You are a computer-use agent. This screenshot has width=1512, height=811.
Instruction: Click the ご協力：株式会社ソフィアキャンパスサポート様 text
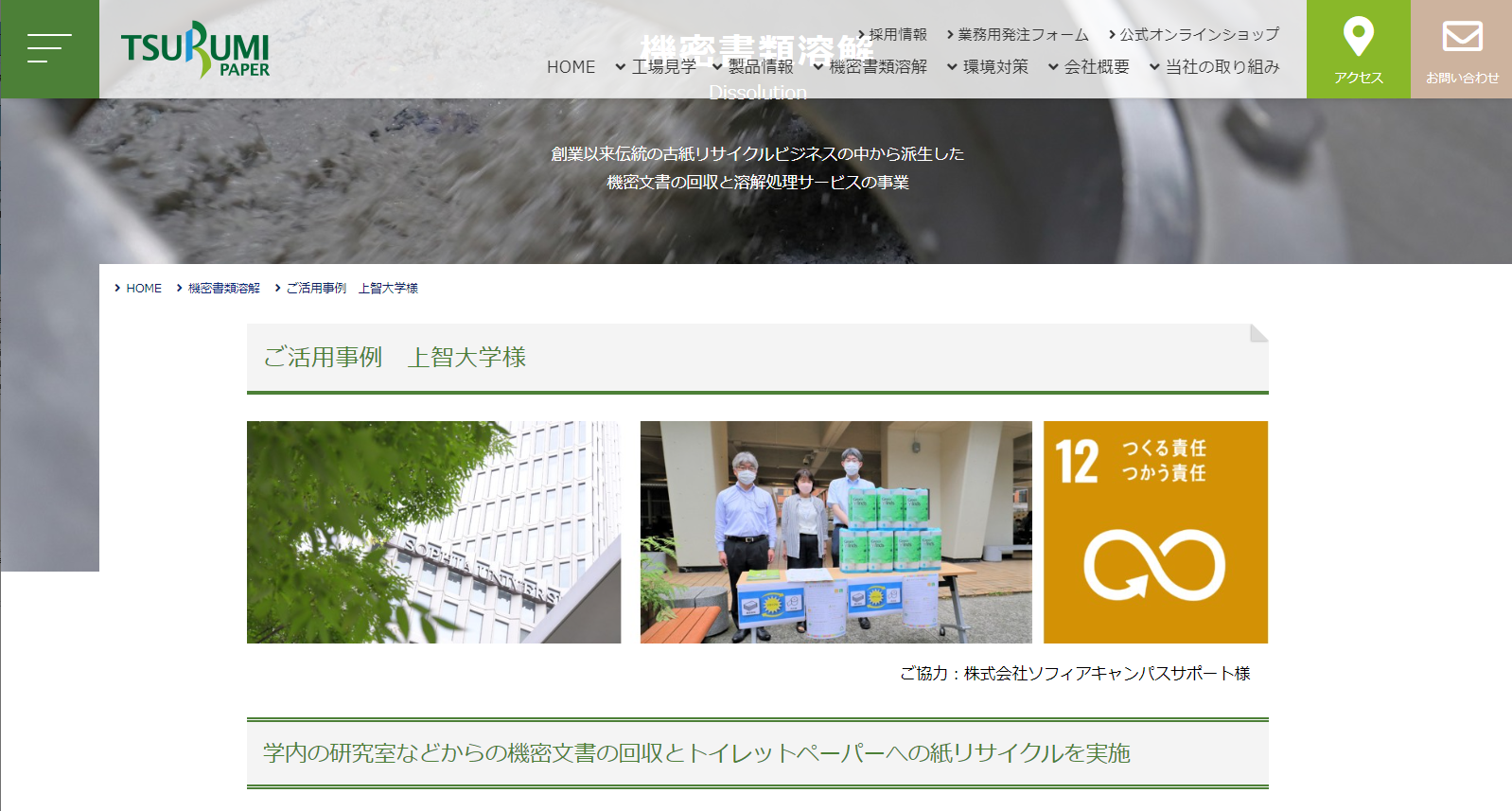pos(1075,673)
